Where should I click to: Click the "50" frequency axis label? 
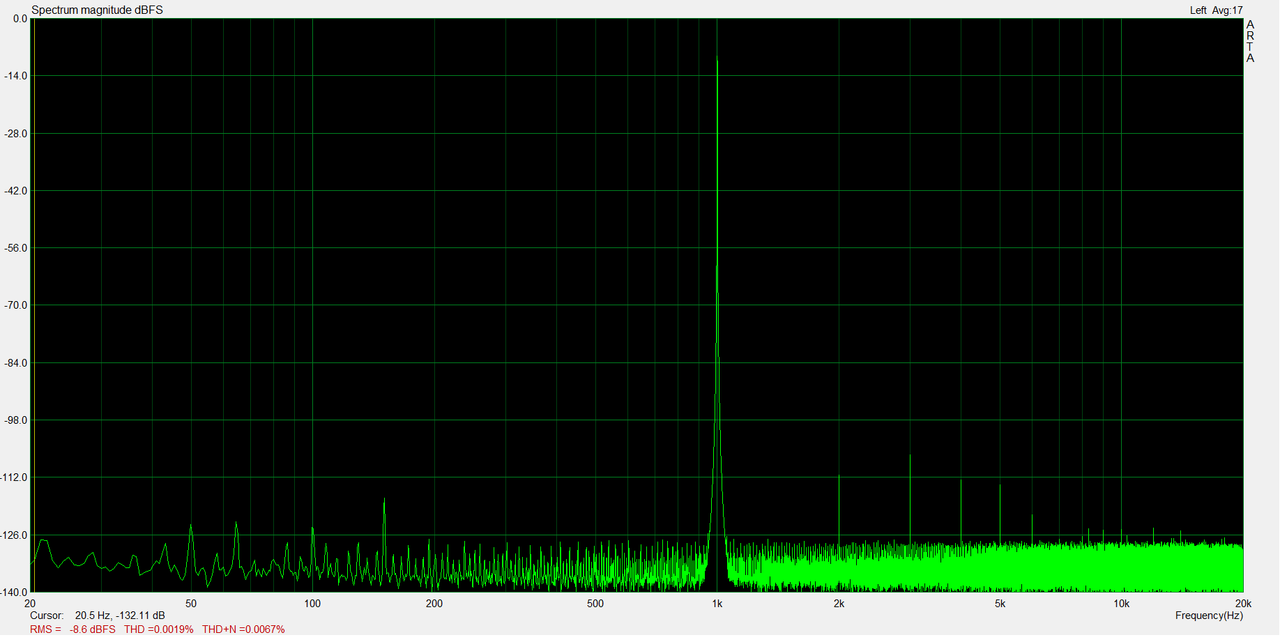coord(191,604)
